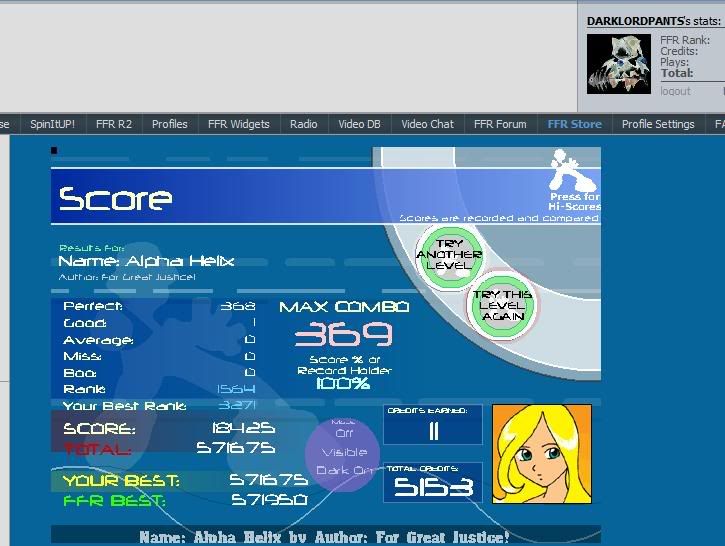Set mode toggle to Off

click(x=342, y=433)
